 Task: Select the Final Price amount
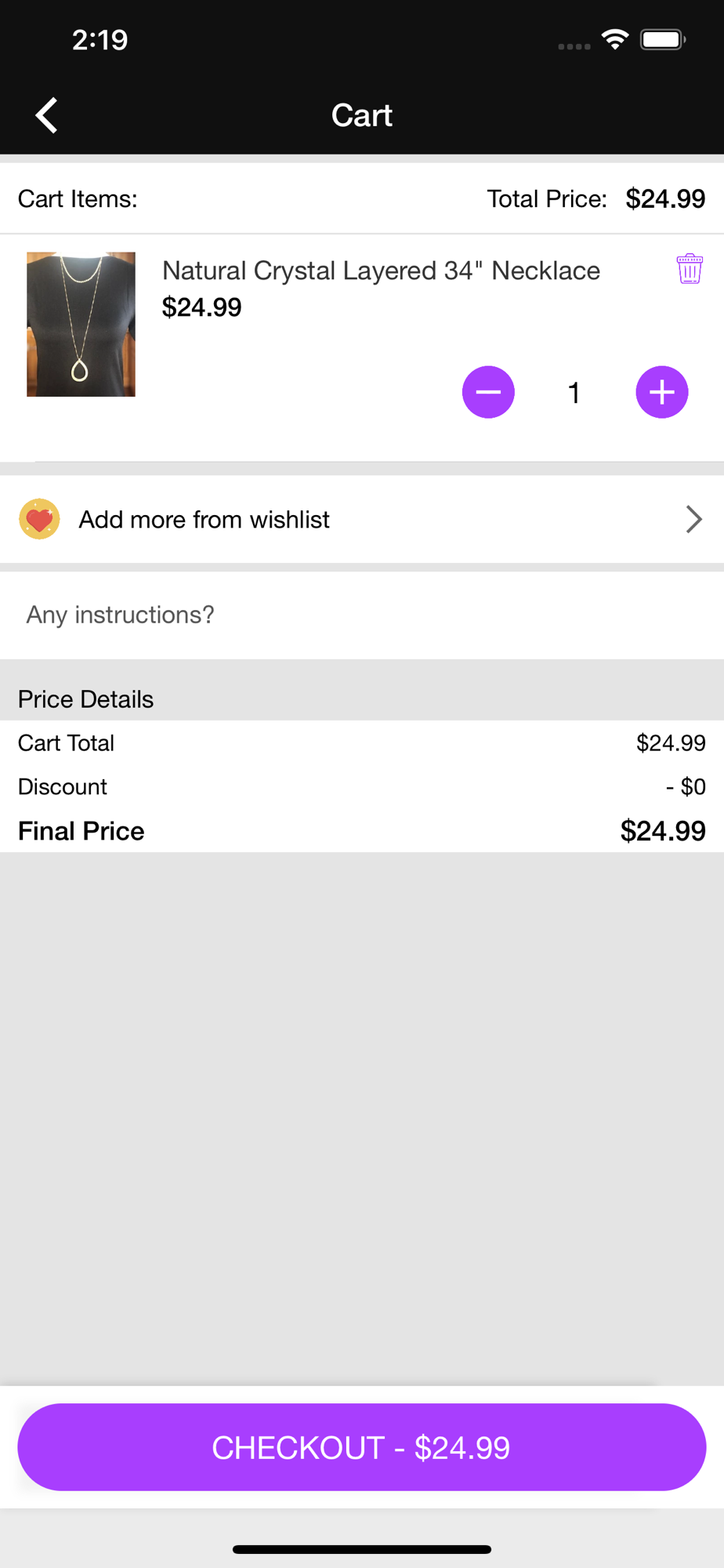click(x=663, y=831)
